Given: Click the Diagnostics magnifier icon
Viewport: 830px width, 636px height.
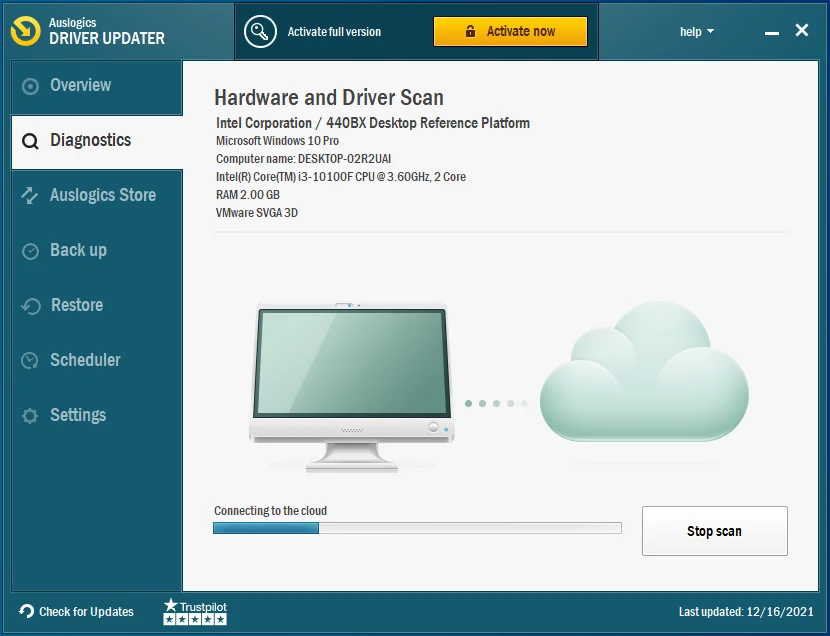Looking at the screenshot, I should [30, 141].
